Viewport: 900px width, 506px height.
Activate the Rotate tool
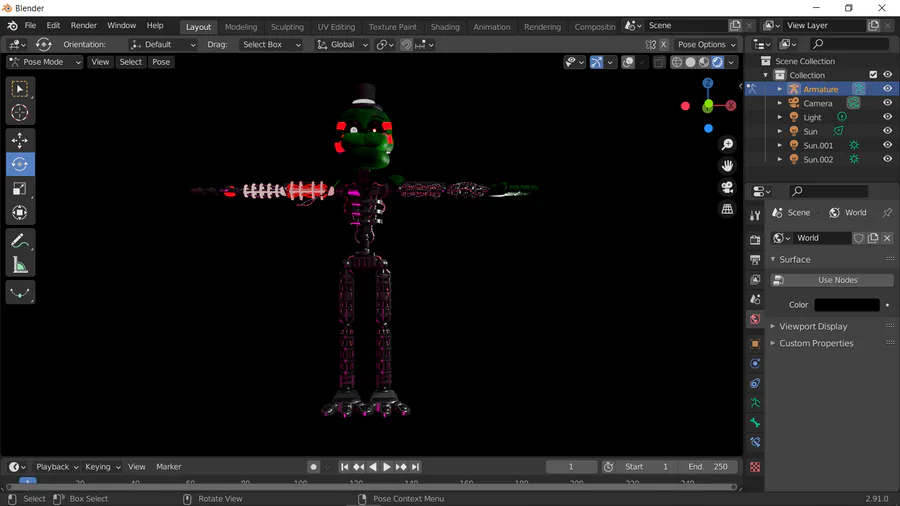tap(20, 165)
